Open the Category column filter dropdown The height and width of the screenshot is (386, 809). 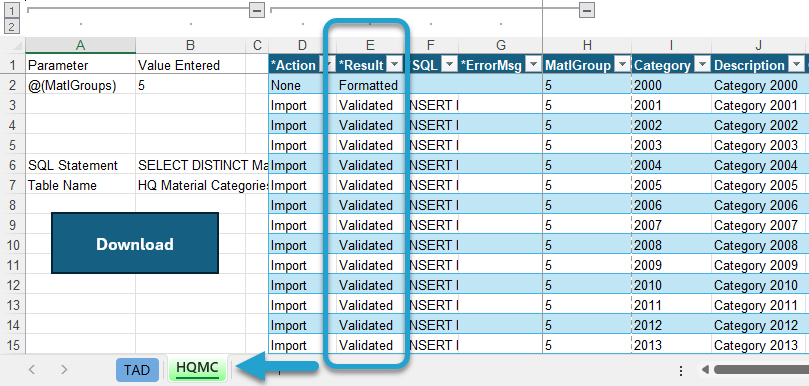click(702, 65)
